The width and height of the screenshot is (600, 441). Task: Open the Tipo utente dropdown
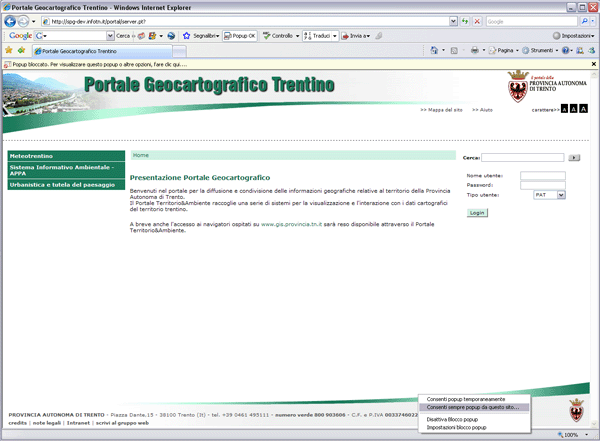[549, 195]
